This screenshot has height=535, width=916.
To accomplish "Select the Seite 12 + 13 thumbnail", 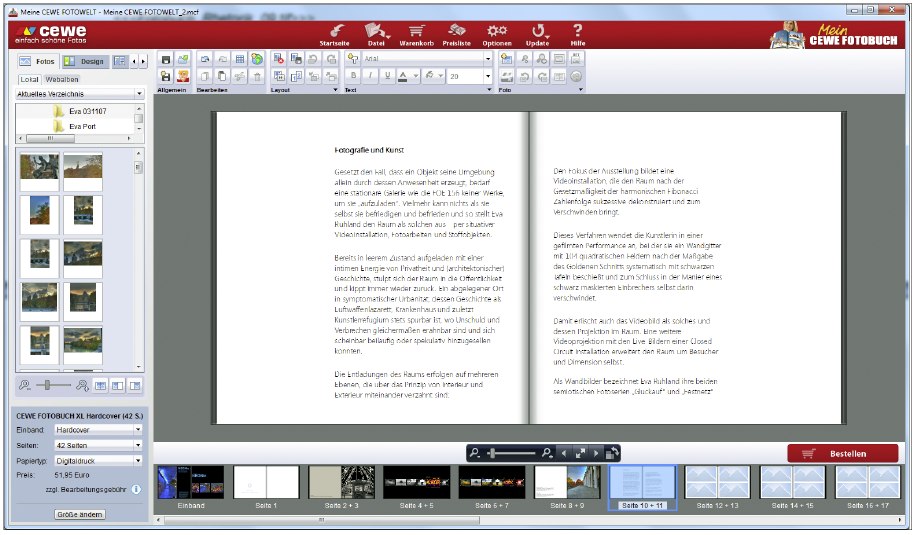I will point(718,483).
